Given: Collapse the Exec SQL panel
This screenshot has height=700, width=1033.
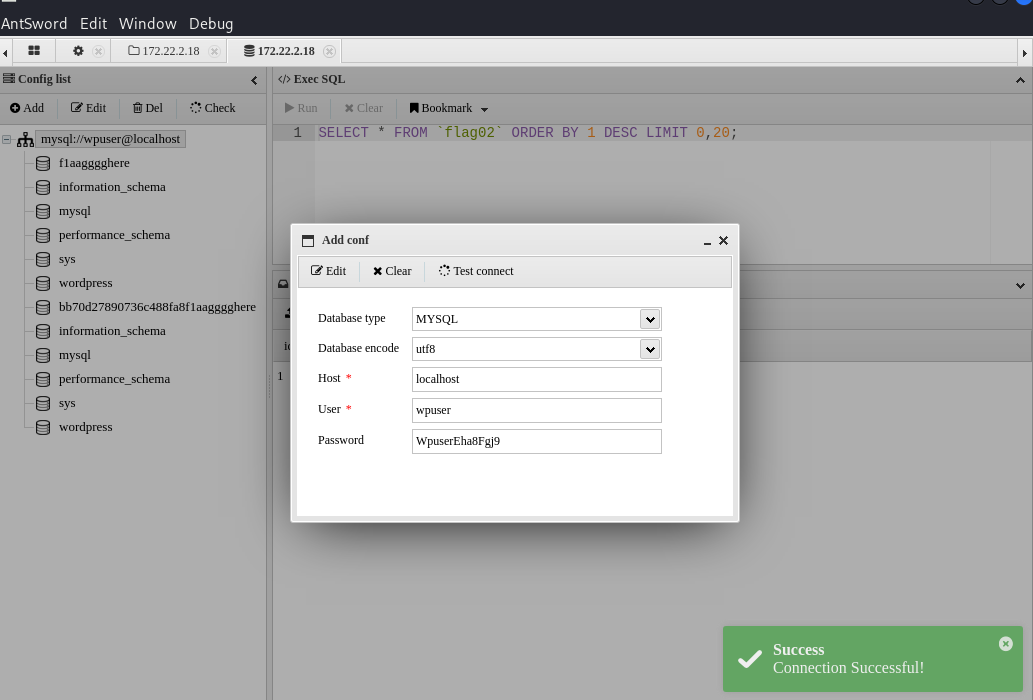Looking at the screenshot, I should coord(1020,80).
